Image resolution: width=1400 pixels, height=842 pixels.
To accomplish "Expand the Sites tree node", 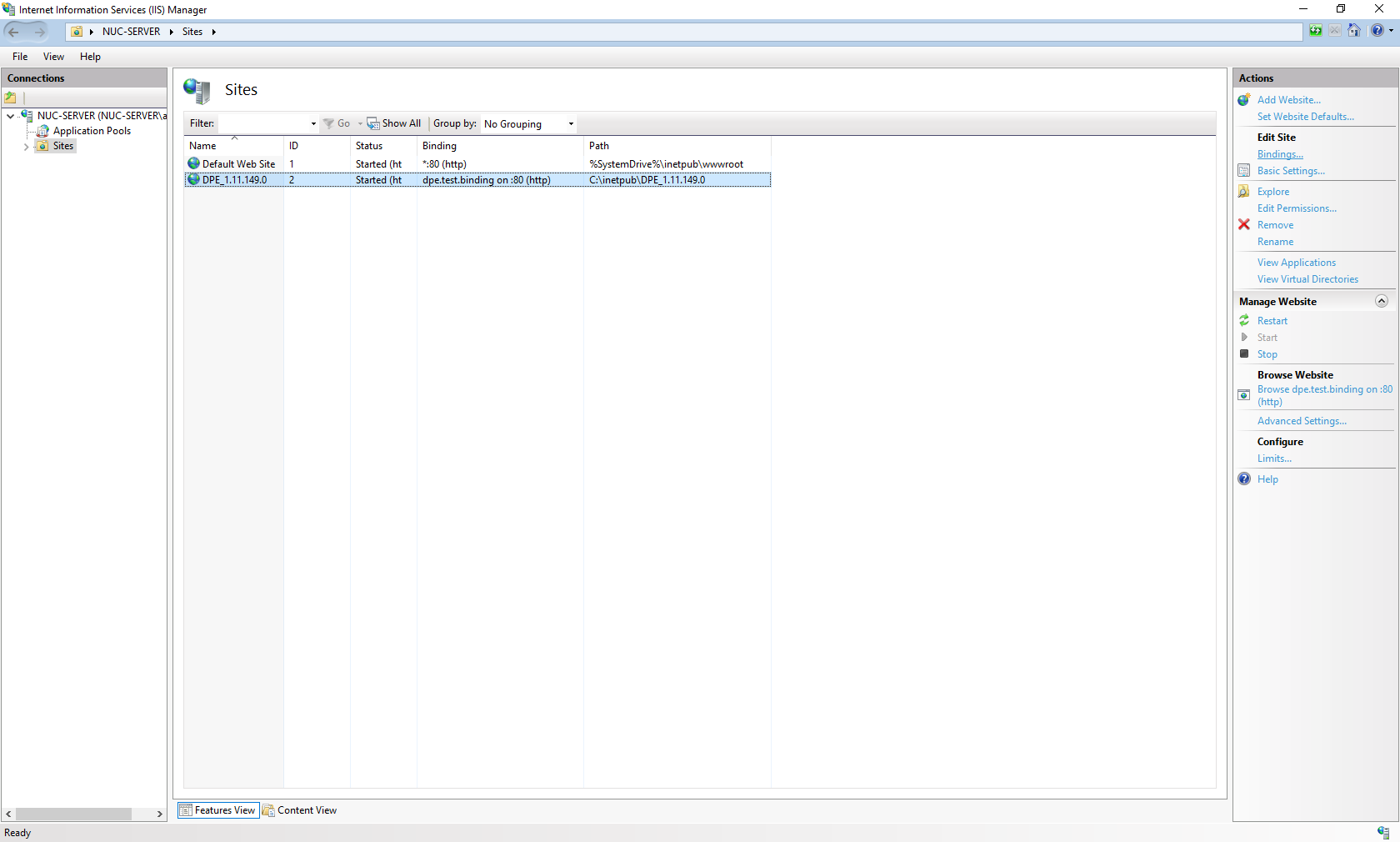I will 26,147.
